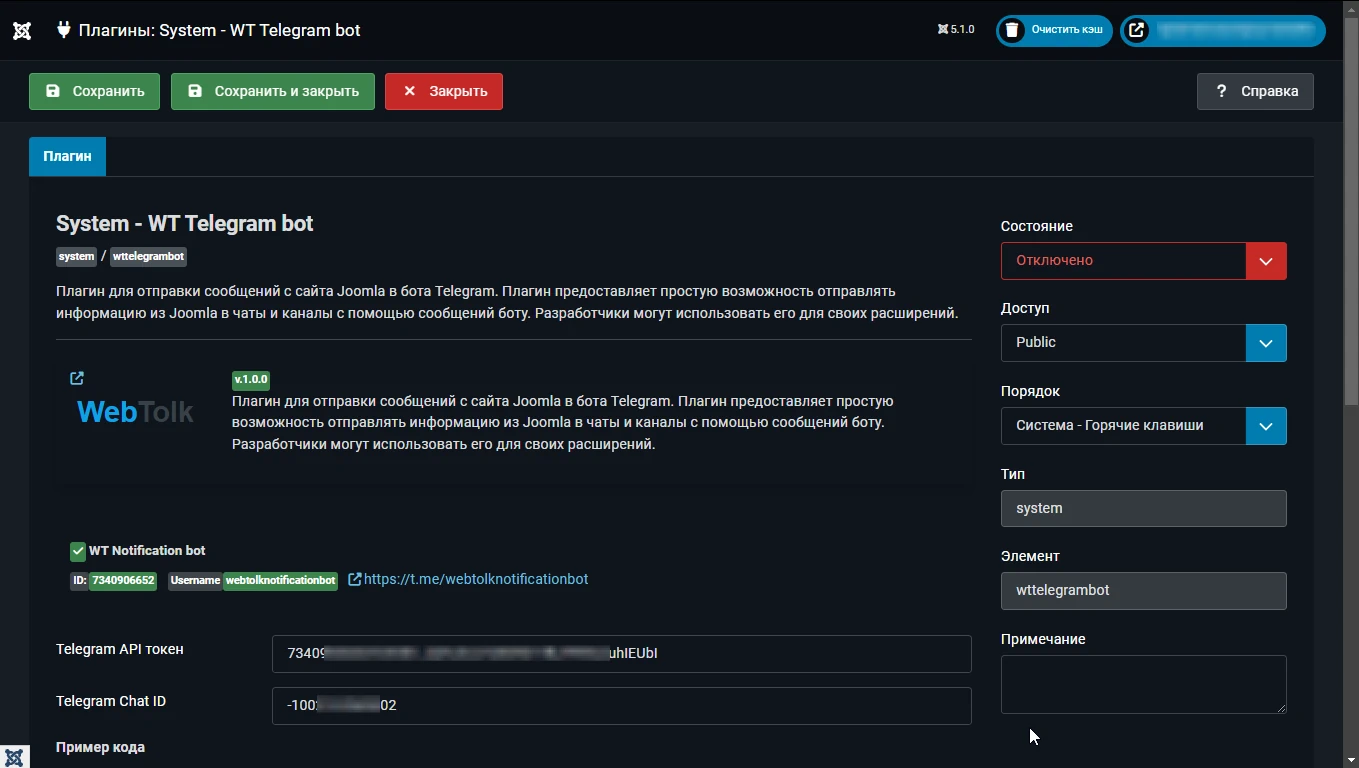The width and height of the screenshot is (1359, 768).
Task: Click the question mark icon on Справка
Action: pos(1220,91)
